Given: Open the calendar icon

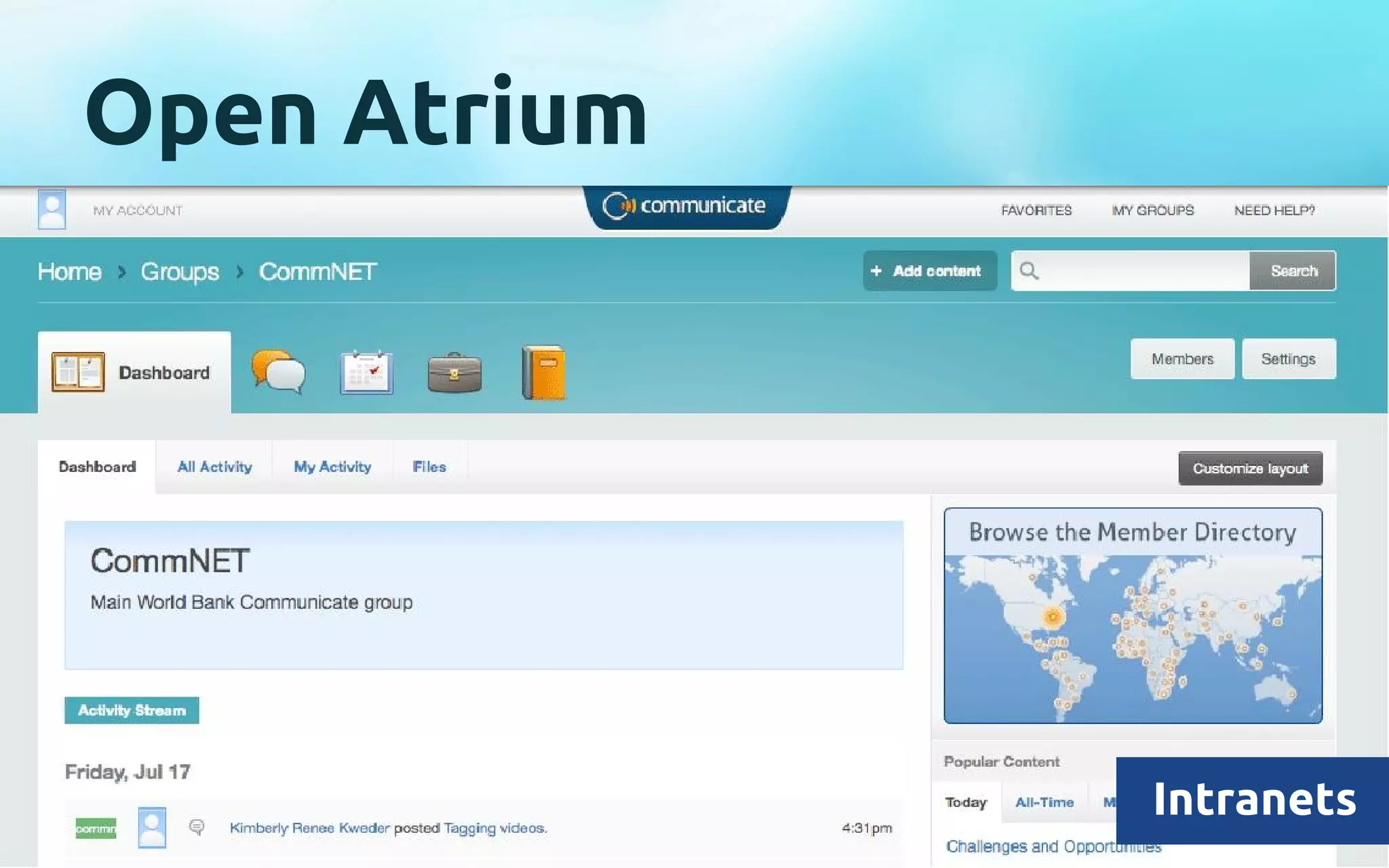Looking at the screenshot, I should click(366, 372).
